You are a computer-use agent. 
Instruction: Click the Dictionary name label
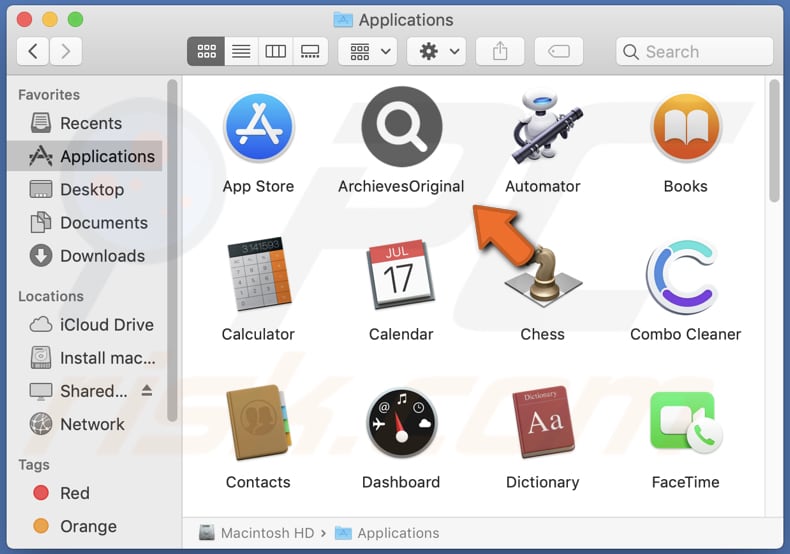click(543, 482)
